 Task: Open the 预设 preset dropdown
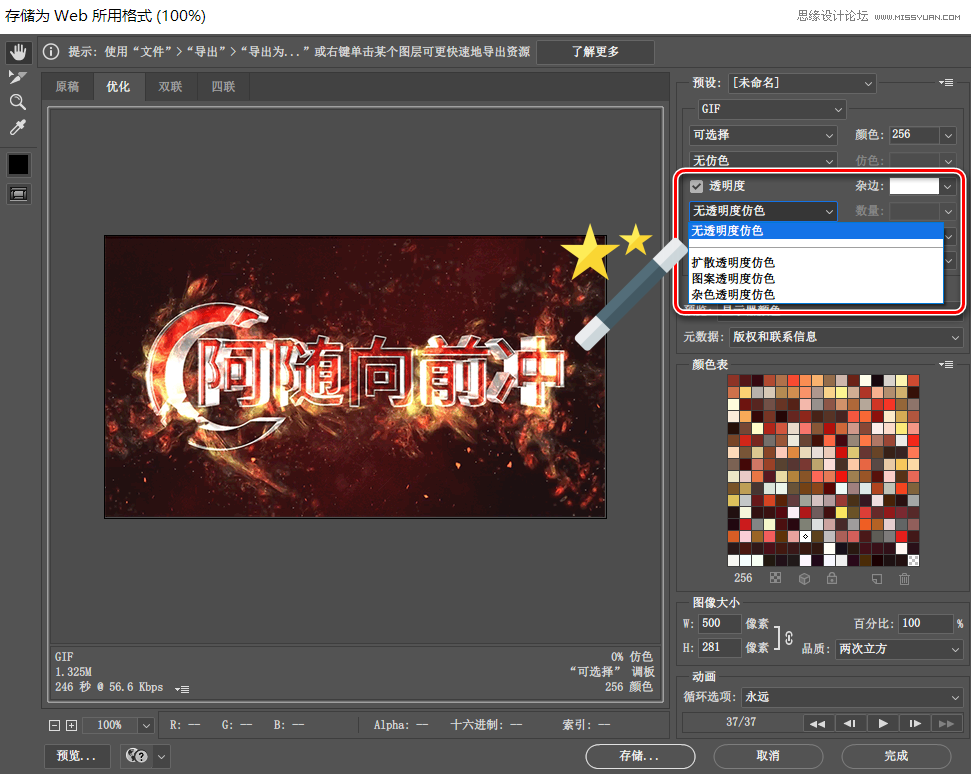(x=802, y=83)
